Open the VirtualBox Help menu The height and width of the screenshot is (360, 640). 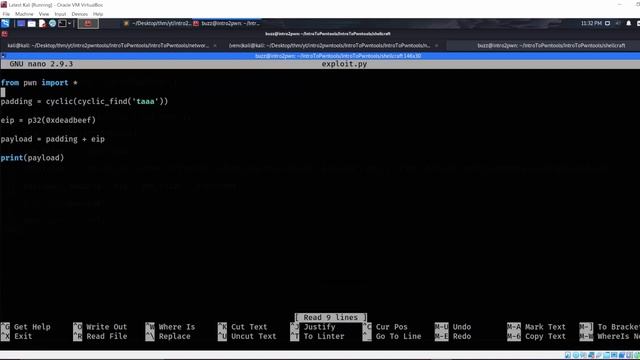(98, 14)
